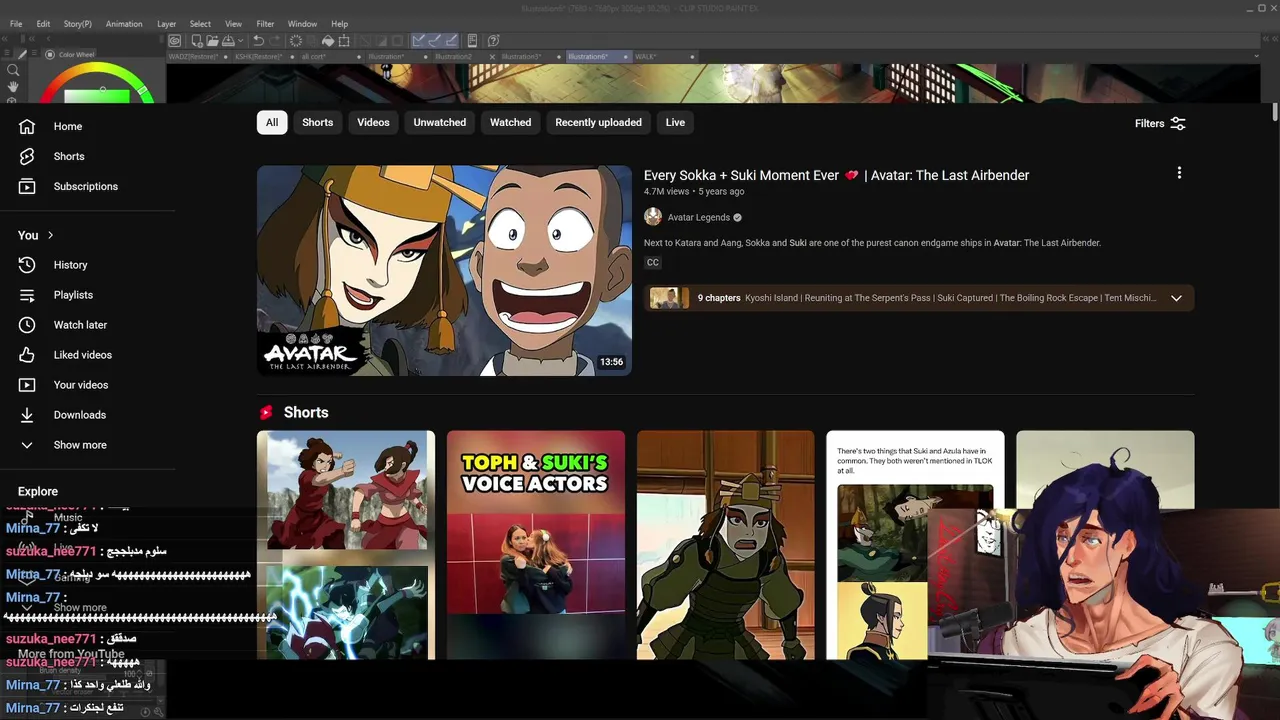Select the Unwatched filter chip
The height and width of the screenshot is (720, 1280).
click(x=440, y=122)
